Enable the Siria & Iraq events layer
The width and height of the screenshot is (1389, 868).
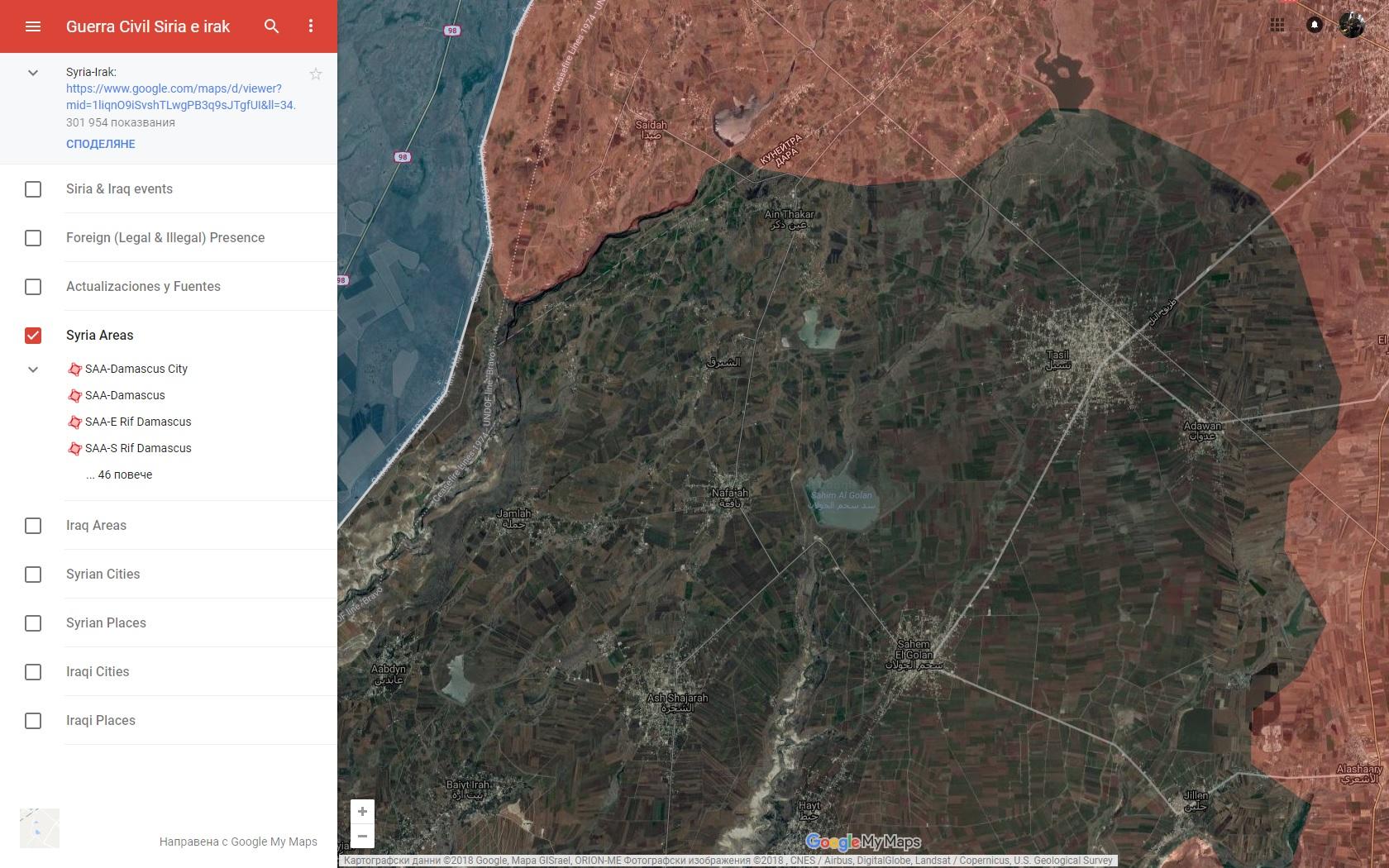(33, 189)
